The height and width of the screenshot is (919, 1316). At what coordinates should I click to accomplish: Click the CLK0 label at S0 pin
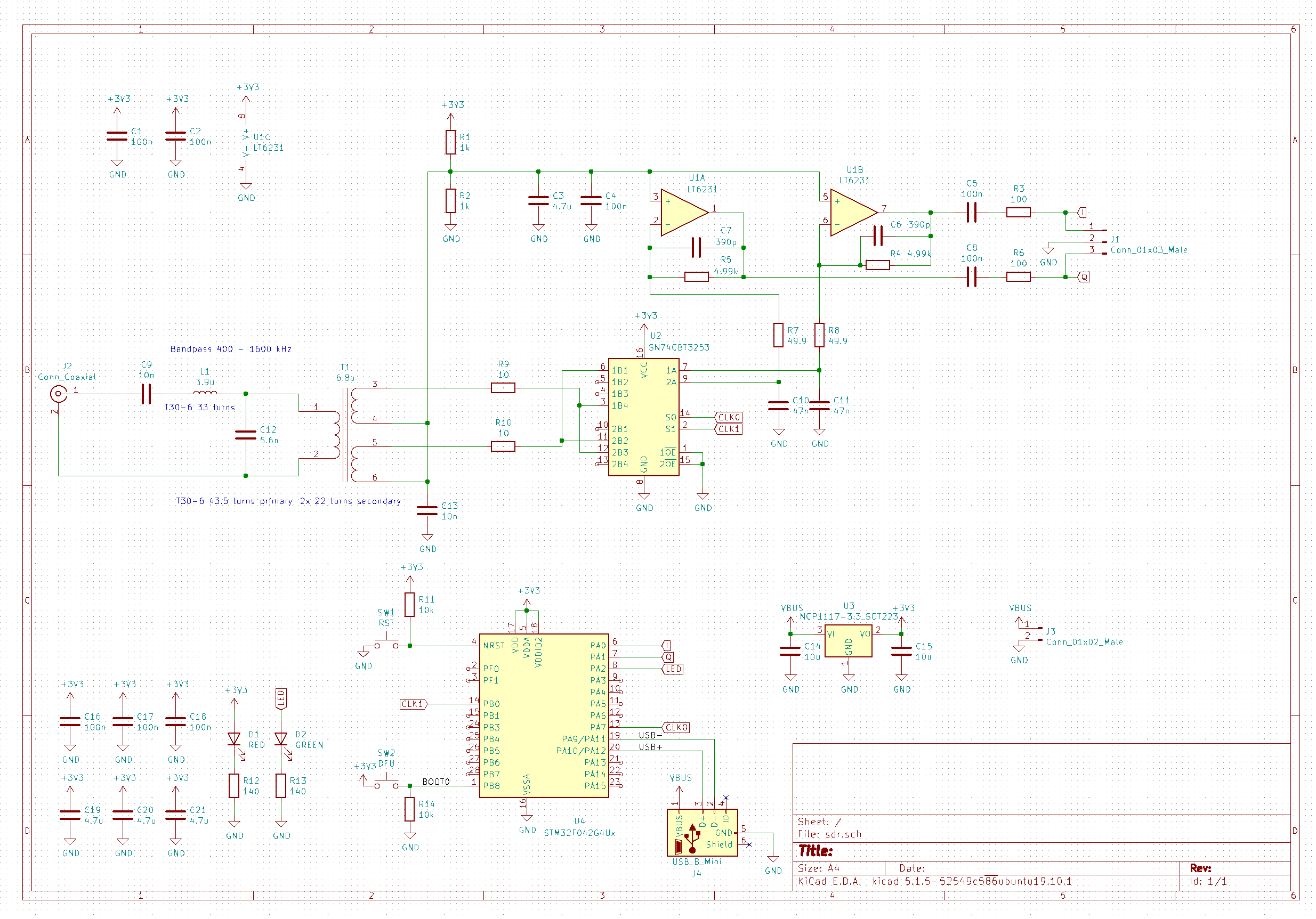729,418
